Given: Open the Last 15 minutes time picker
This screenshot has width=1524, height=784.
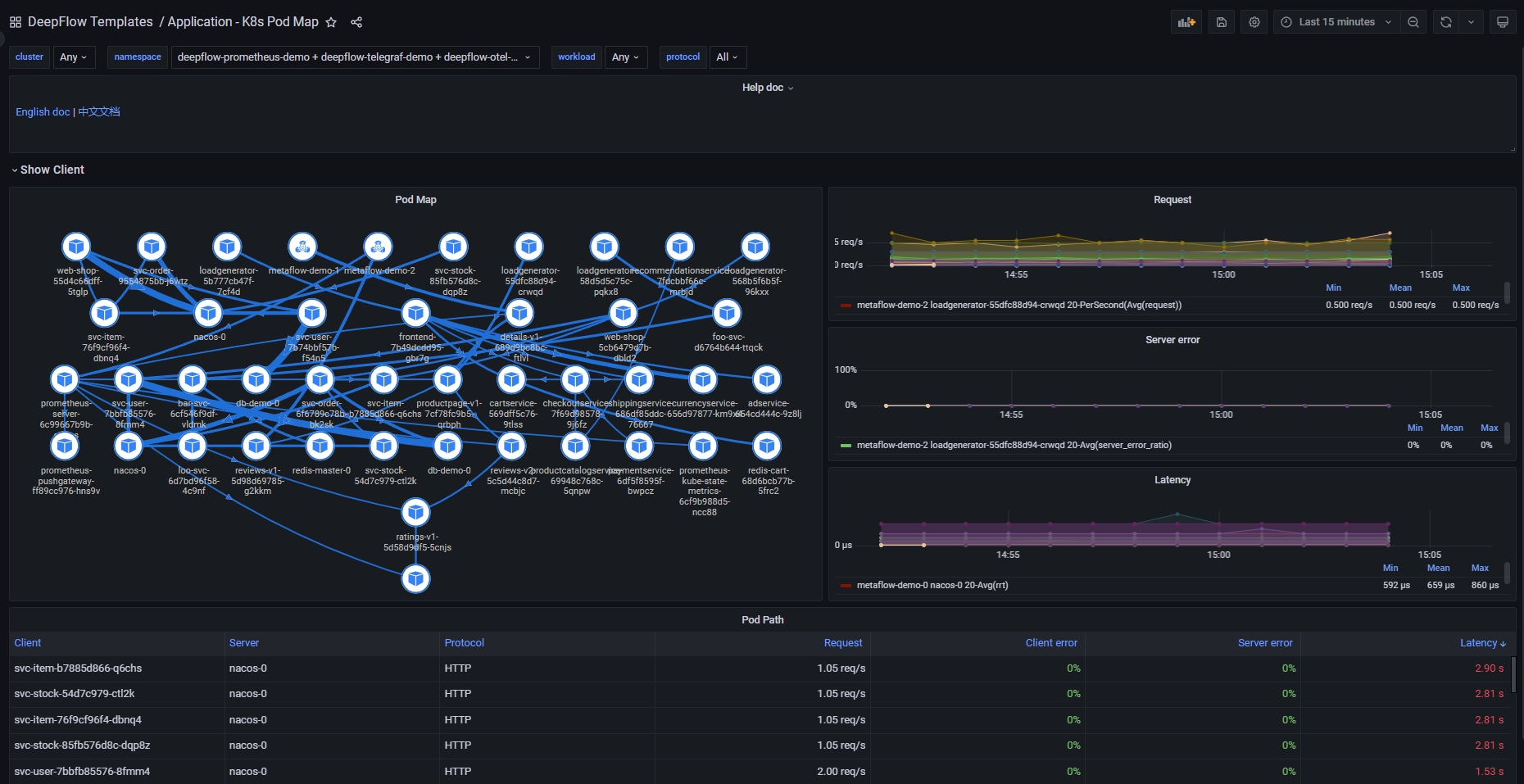Looking at the screenshot, I should click(1336, 22).
